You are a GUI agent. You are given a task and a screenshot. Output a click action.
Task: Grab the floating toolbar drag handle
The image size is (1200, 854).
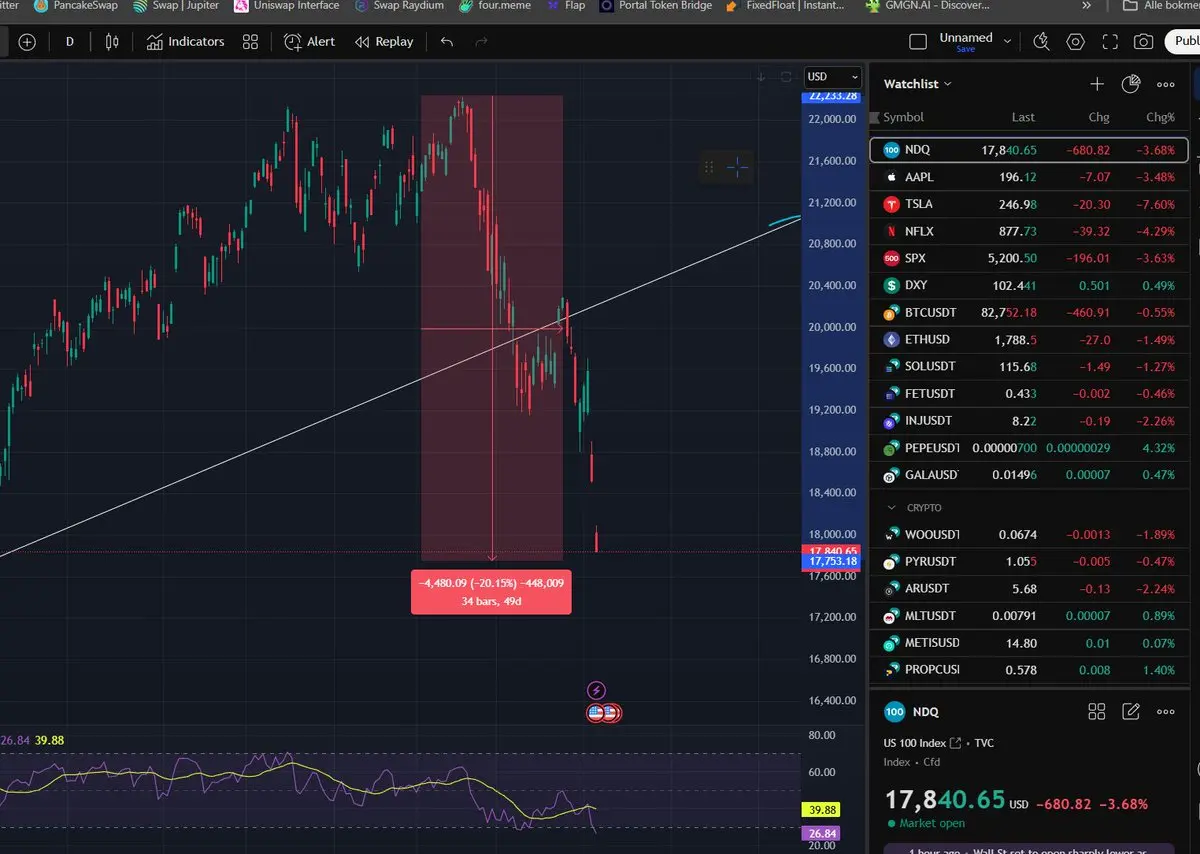click(709, 167)
